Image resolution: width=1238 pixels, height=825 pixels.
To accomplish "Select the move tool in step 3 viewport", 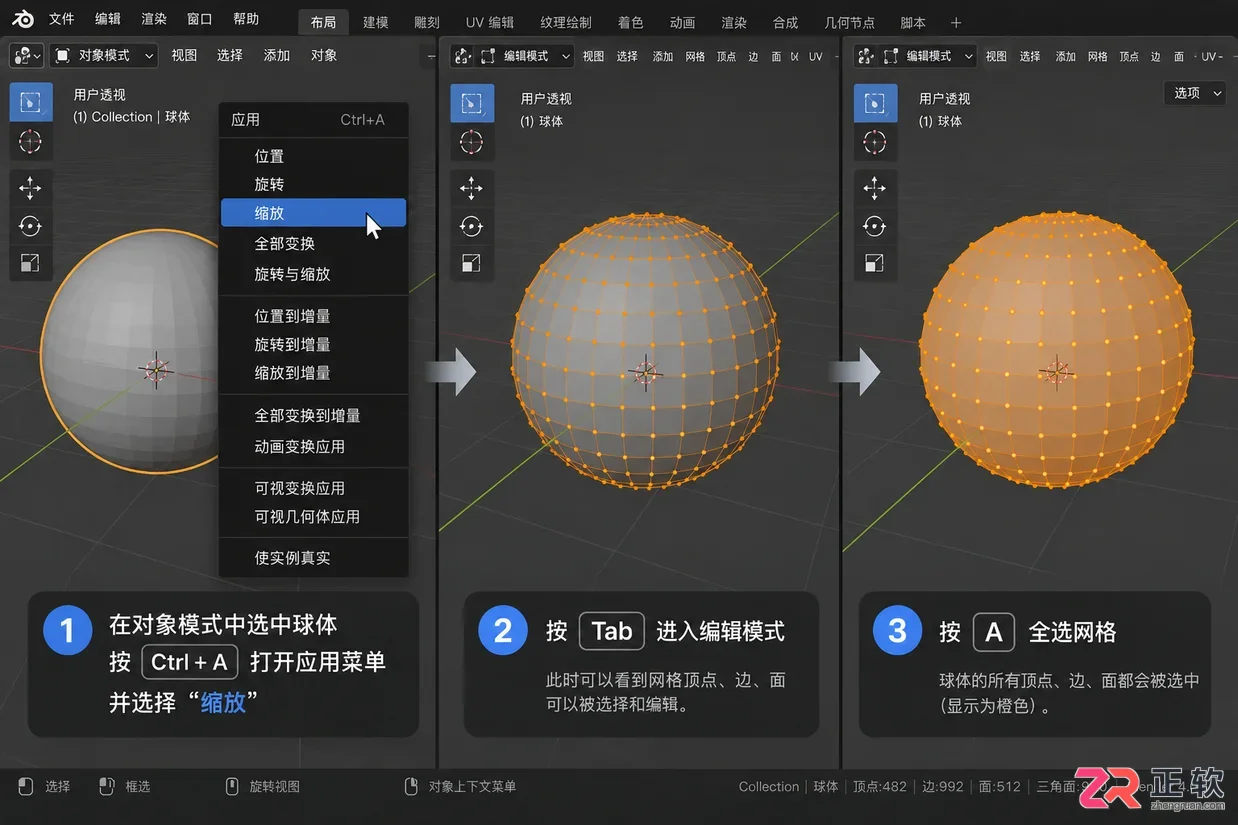I will pos(874,187).
